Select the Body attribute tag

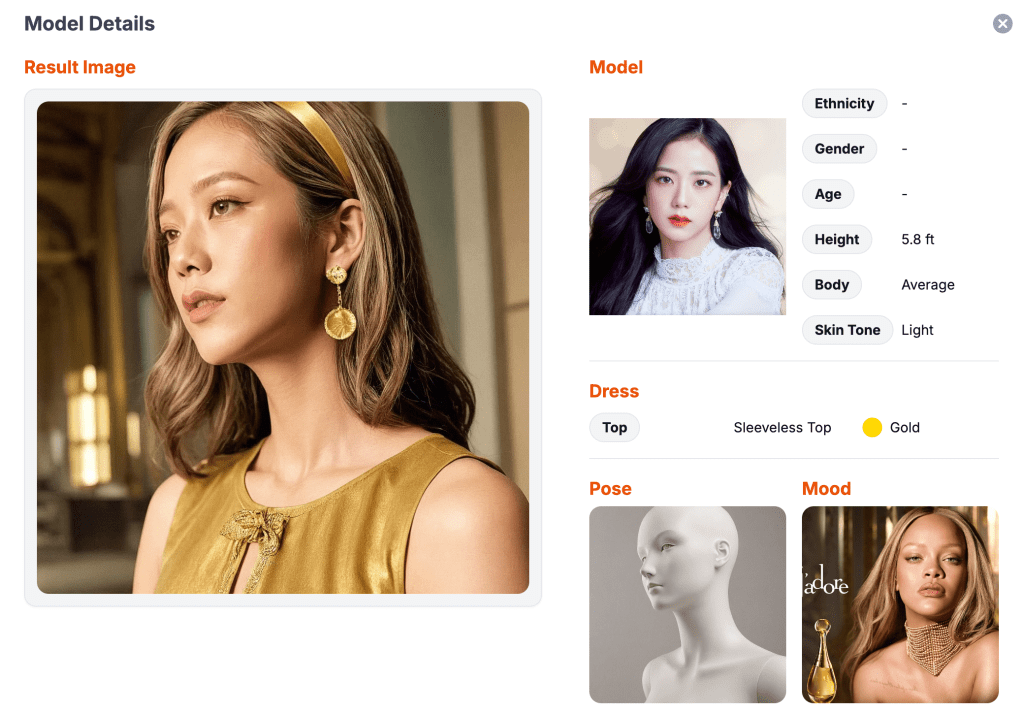click(831, 285)
